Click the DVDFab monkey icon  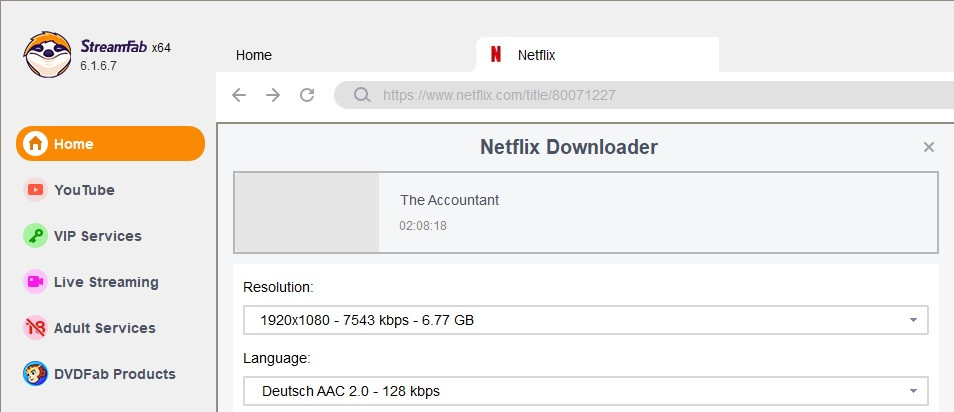click(x=35, y=374)
